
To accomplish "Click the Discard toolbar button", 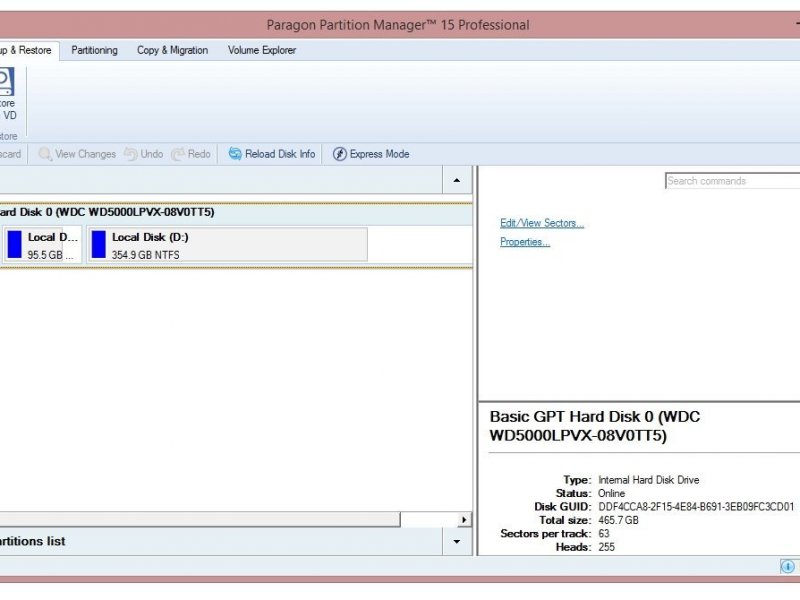I will (x=11, y=154).
